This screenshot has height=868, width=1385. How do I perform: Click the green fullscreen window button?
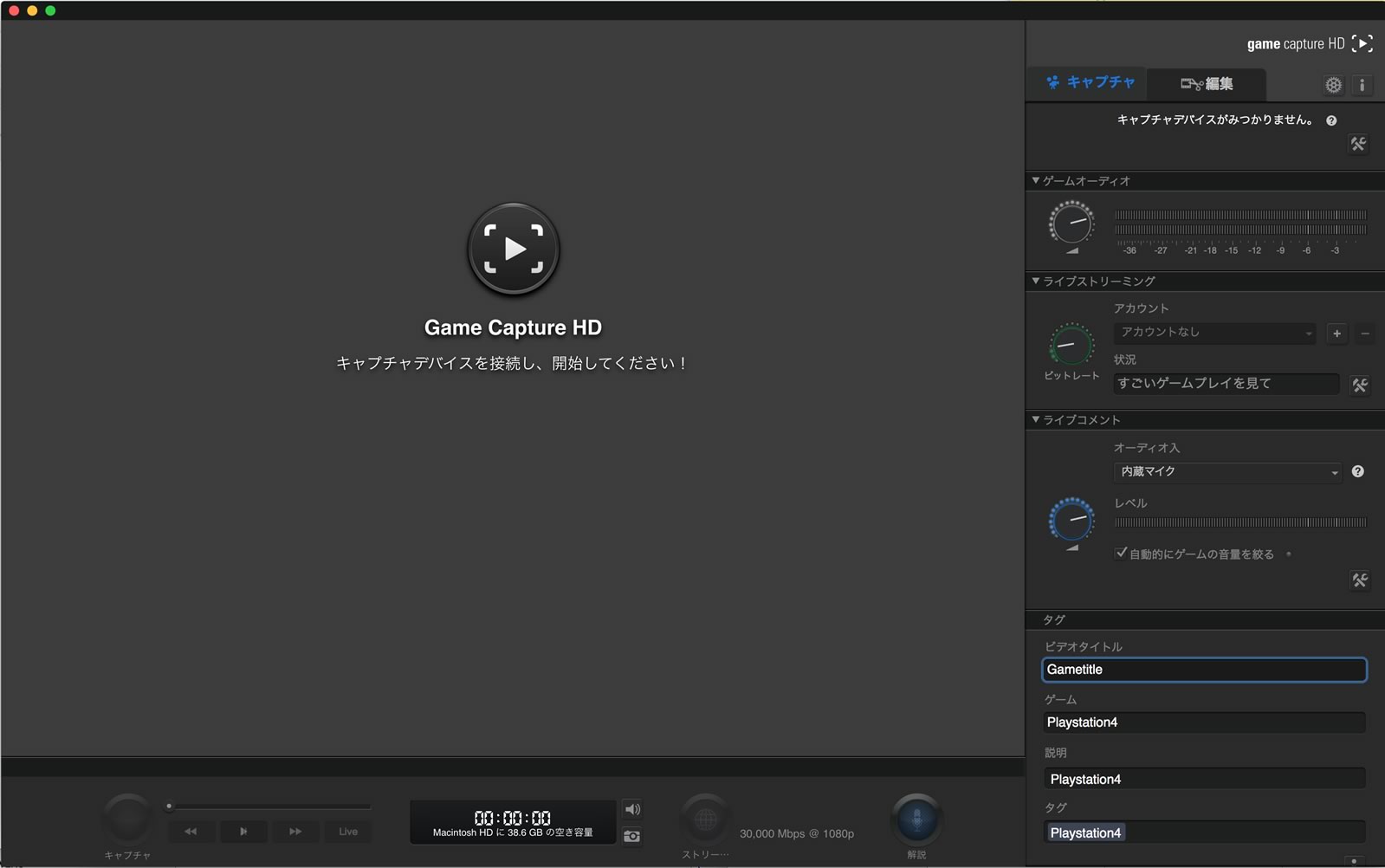click(50, 10)
